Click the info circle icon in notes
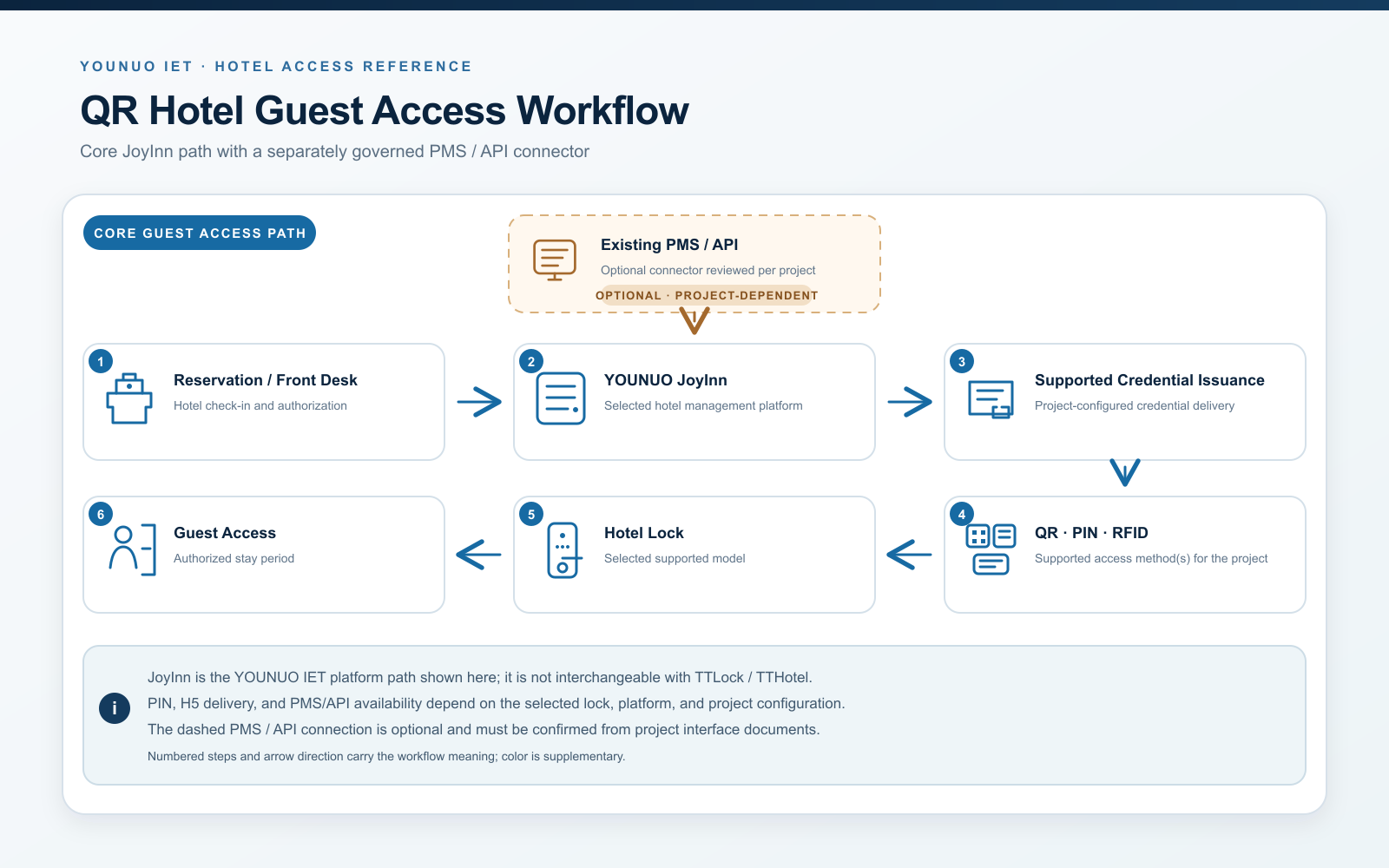1389x868 pixels. click(x=115, y=708)
